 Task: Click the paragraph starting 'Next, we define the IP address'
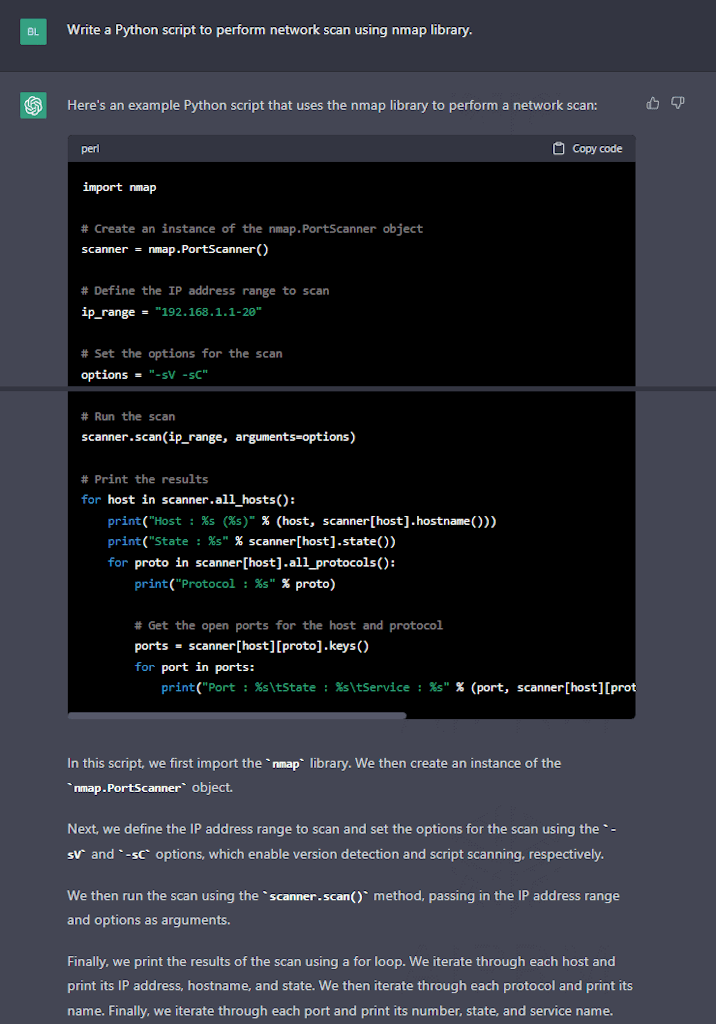point(342,842)
